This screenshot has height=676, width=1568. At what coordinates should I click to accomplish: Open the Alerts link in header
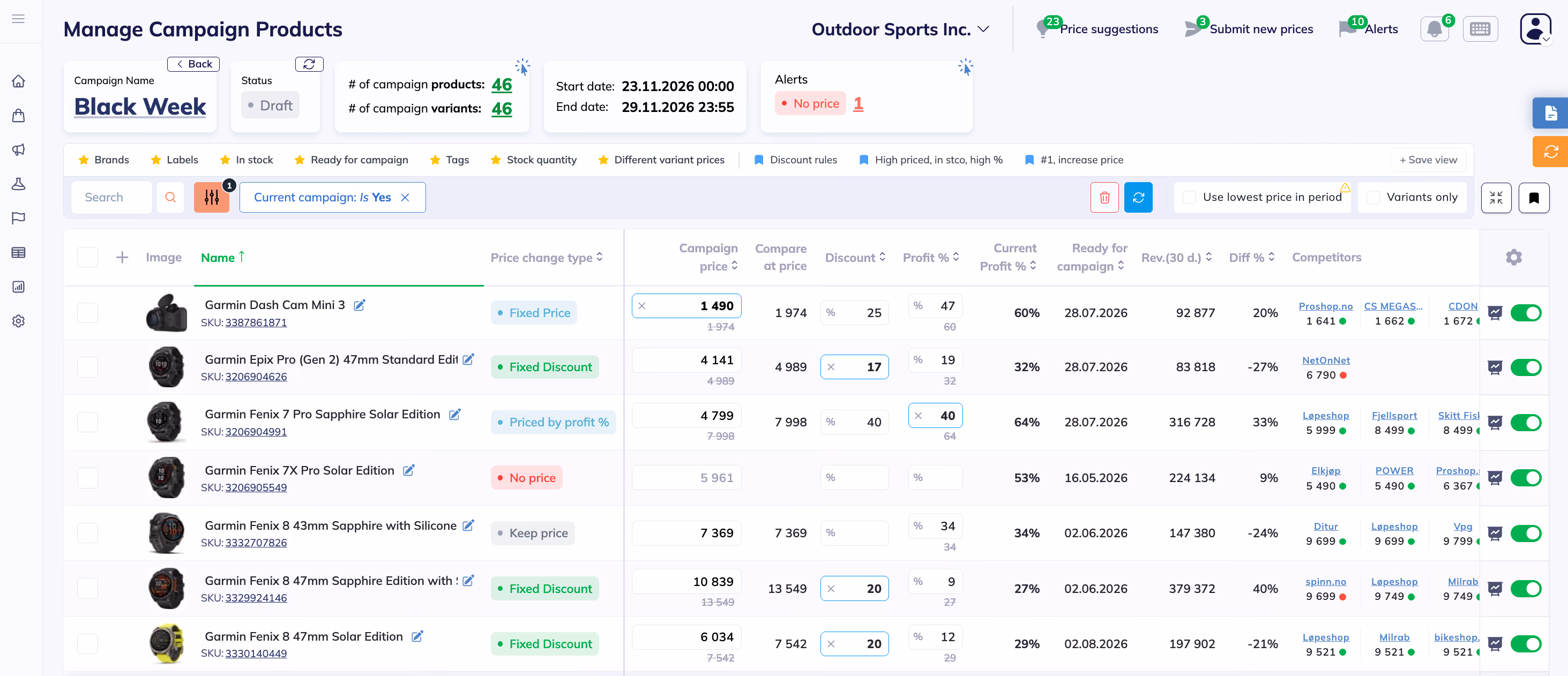[x=1368, y=28]
